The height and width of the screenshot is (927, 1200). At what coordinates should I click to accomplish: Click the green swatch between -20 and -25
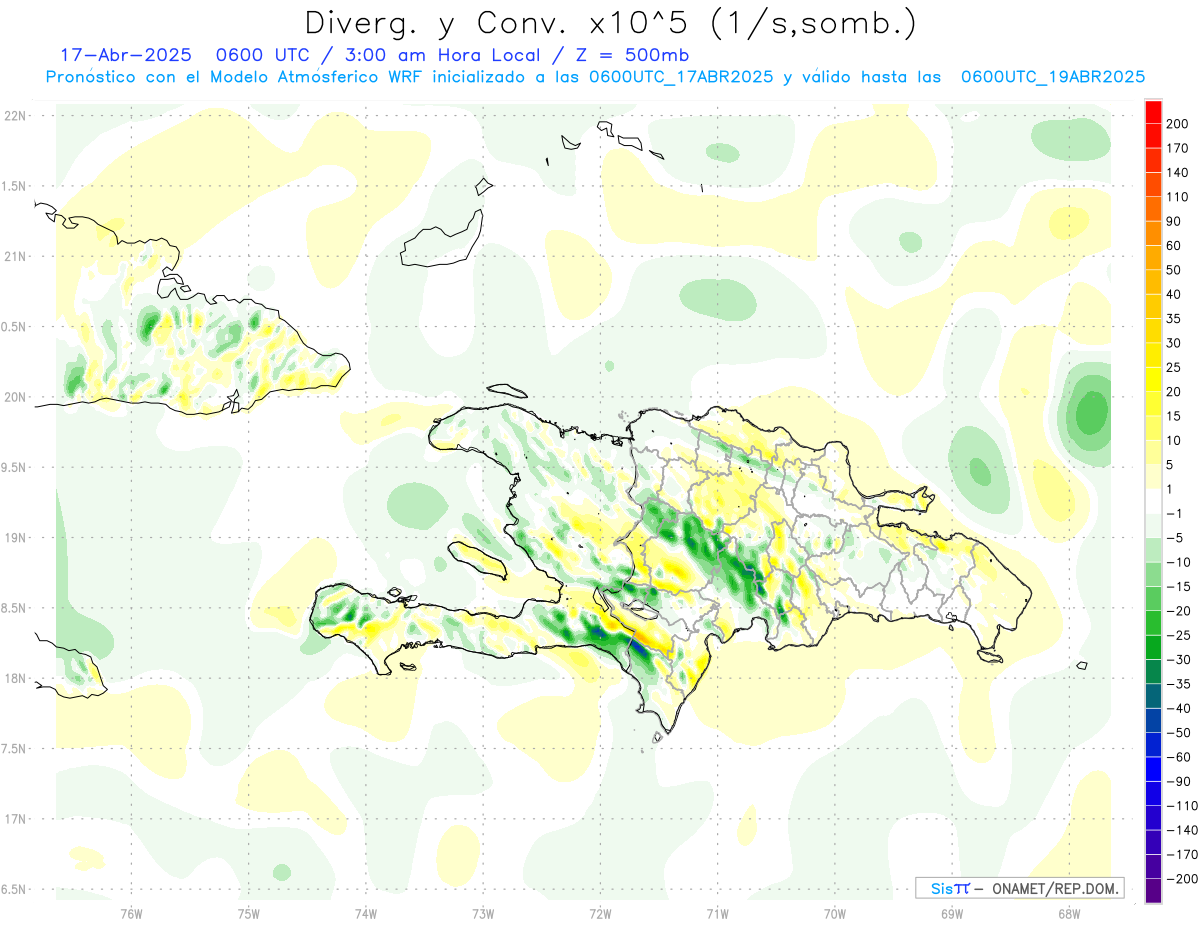tap(1154, 623)
